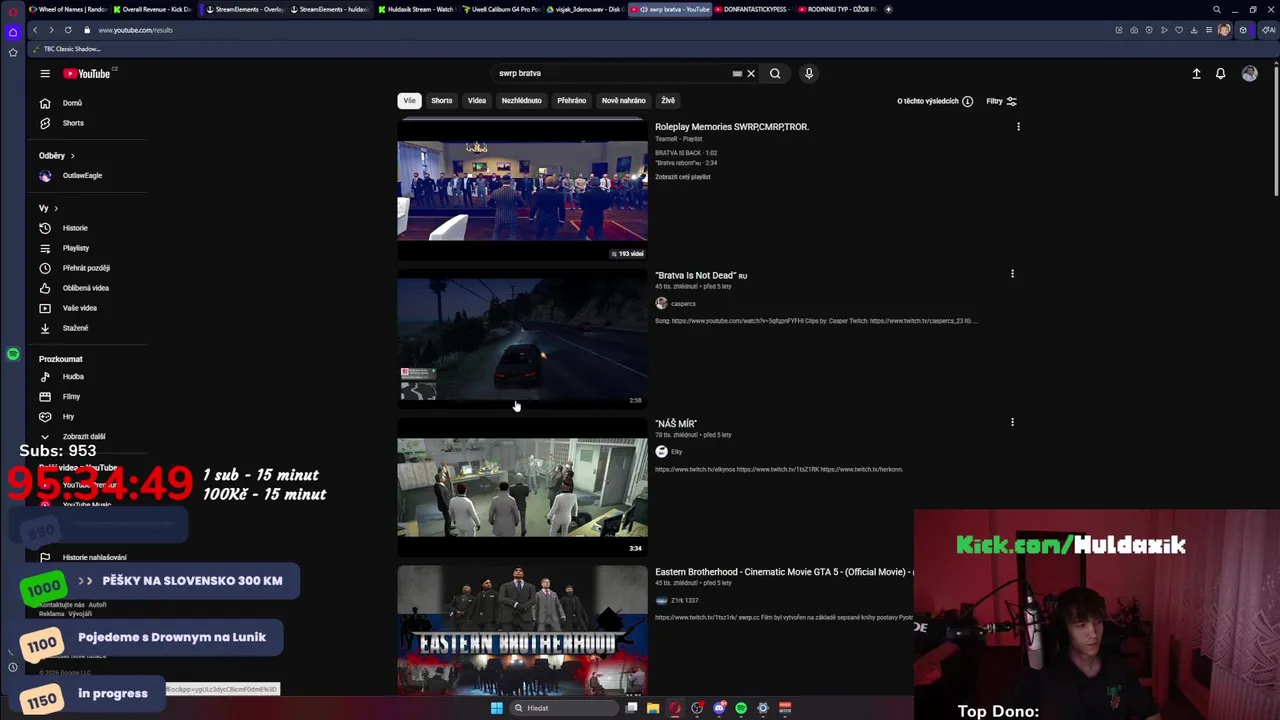Open options for Bratva Is Not Dead
Screen dimensions: 1280x720
point(1012,273)
